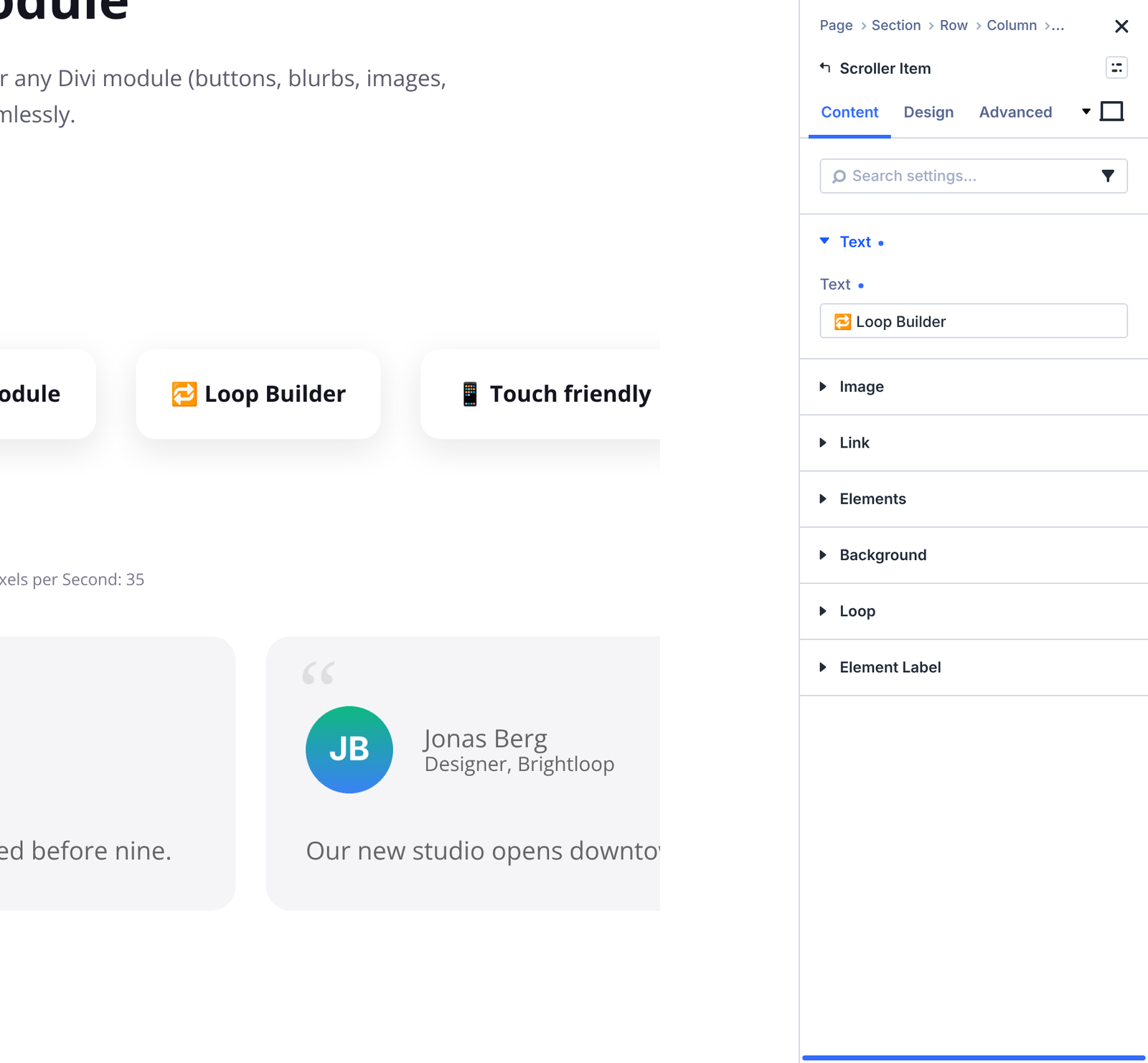Switch to the Design tab
Viewport: 1148px width, 1063px height.
point(928,113)
